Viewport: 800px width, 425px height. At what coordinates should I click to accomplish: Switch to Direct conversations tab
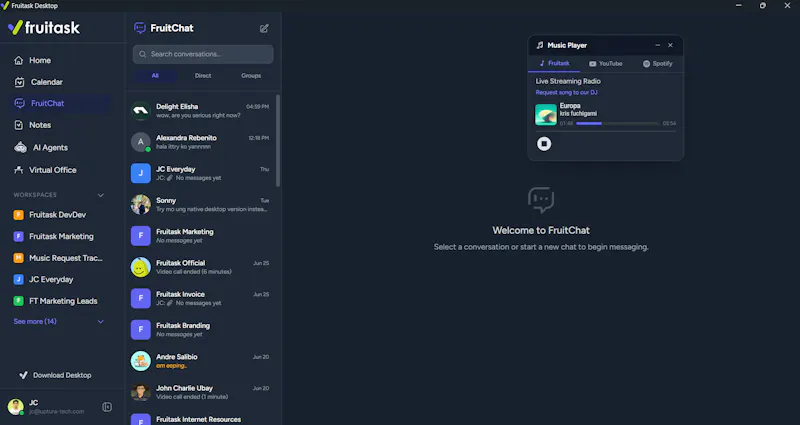coord(203,76)
